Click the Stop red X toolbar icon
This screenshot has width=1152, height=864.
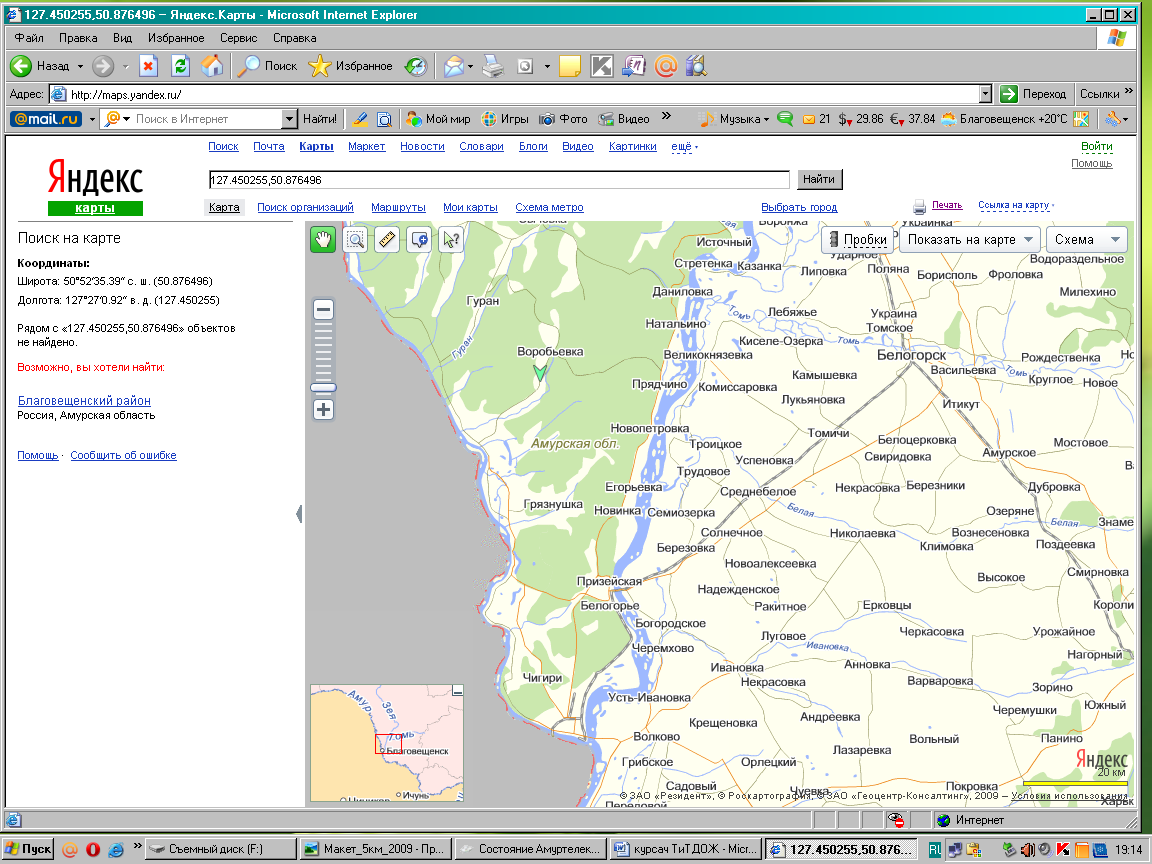click(148, 66)
